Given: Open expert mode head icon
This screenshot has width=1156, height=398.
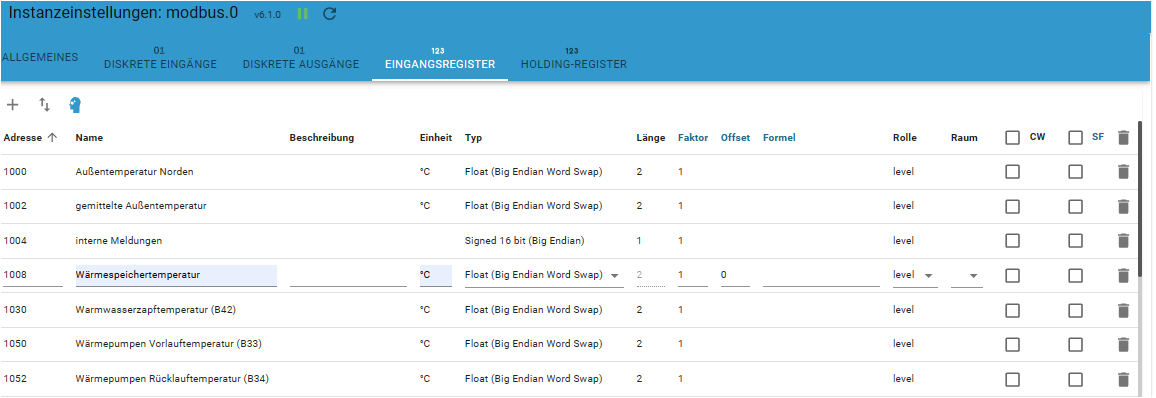Looking at the screenshot, I should (x=75, y=105).
